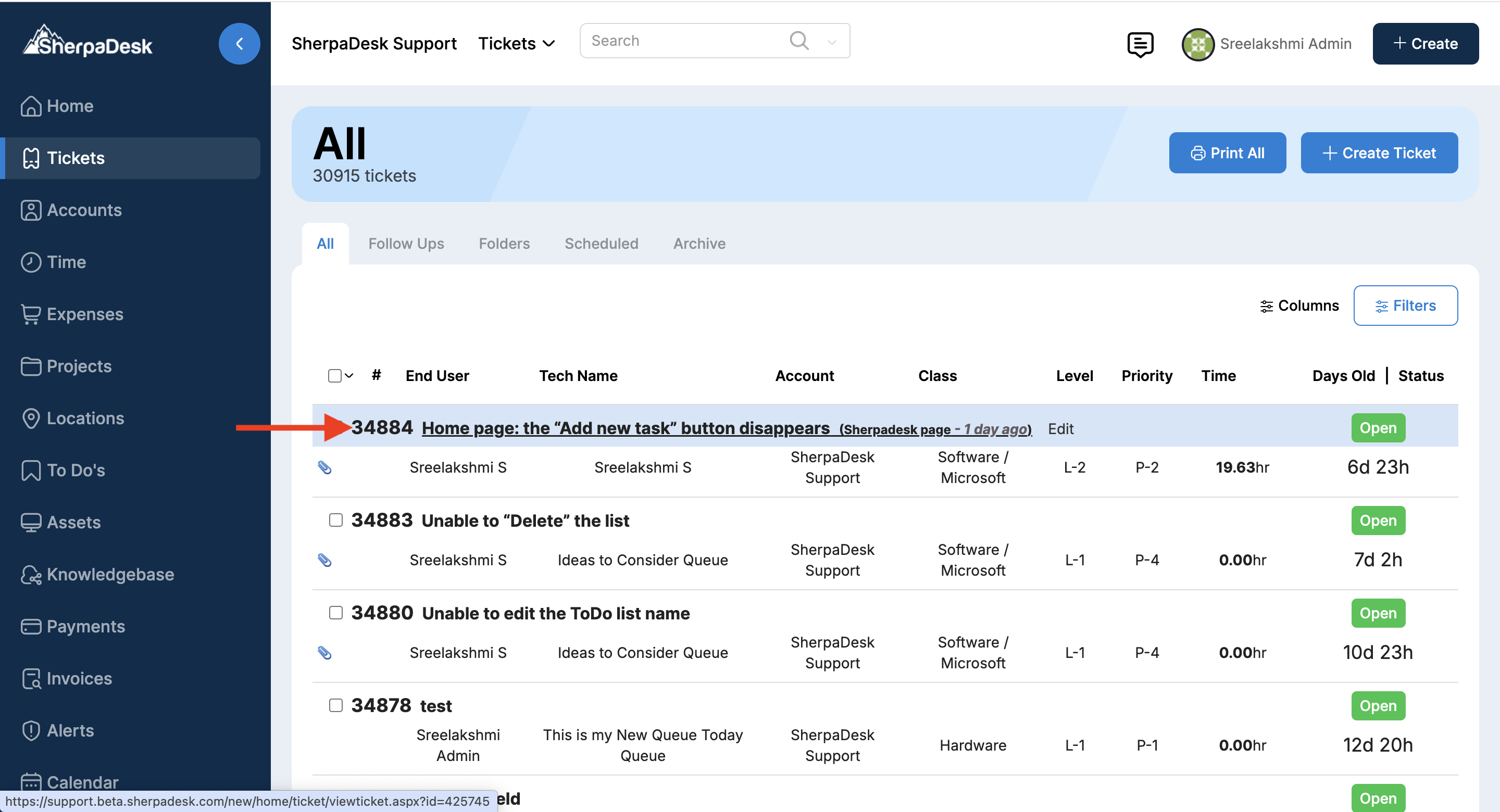Expand the Tickets dropdown in the top bar

coord(516,44)
